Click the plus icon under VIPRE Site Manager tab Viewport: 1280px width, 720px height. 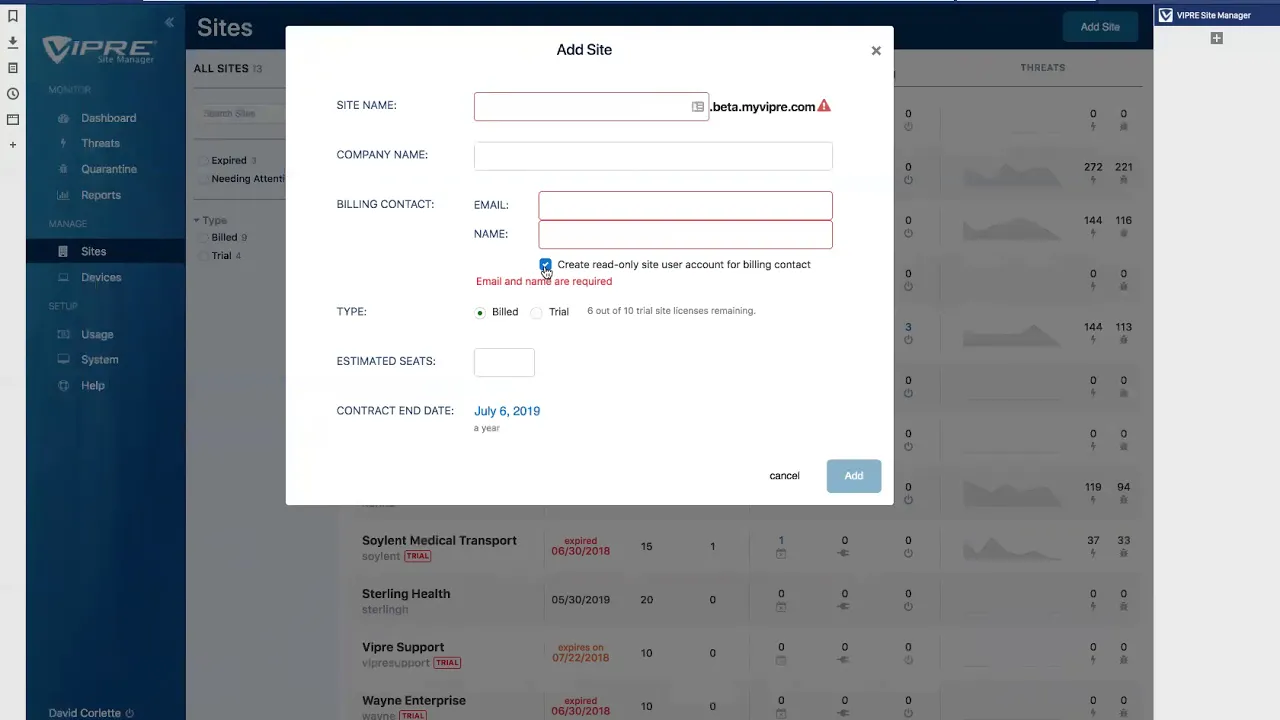coord(1217,38)
